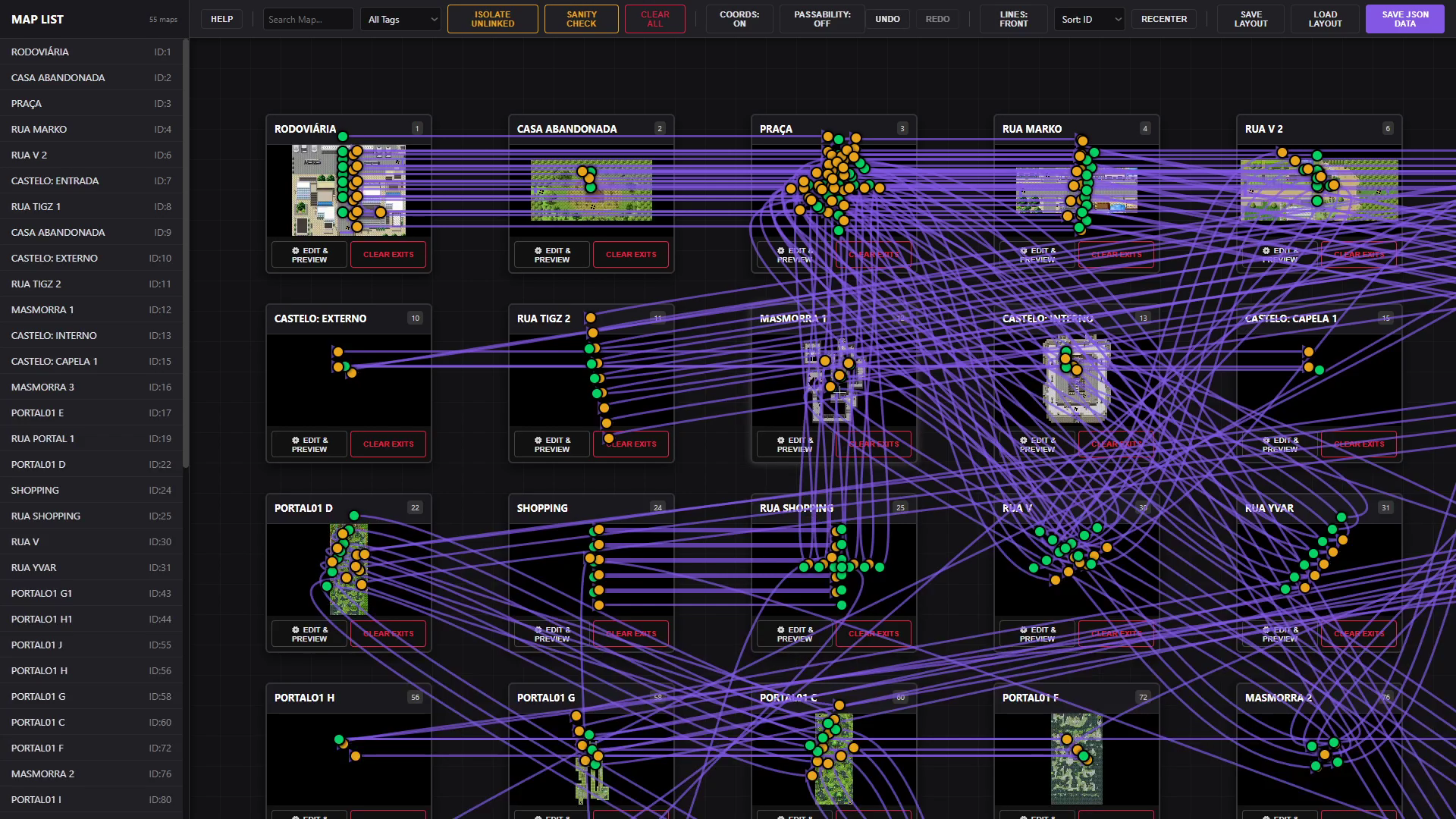The height and width of the screenshot is (819, 1456).
Task: Click SAVE LAYOUT
Action: point(1251,19)
